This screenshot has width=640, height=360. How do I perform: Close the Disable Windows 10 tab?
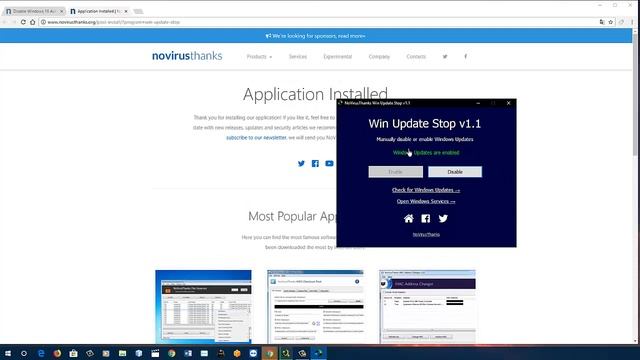(62, 11)
